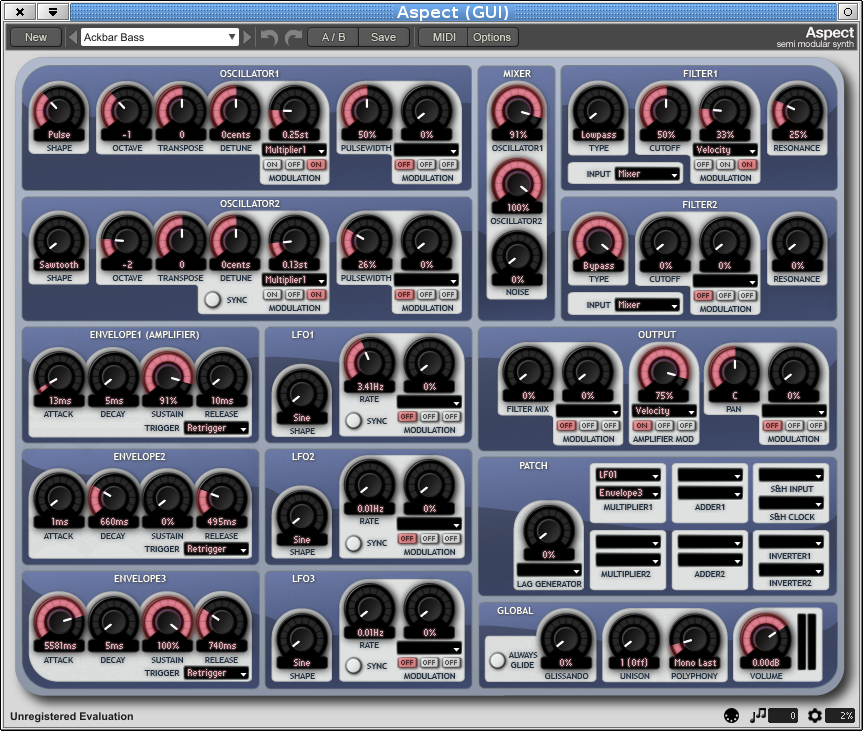The image size is (863, 731).
Task: Open the Options menu
Action: [x=492, y=37]
